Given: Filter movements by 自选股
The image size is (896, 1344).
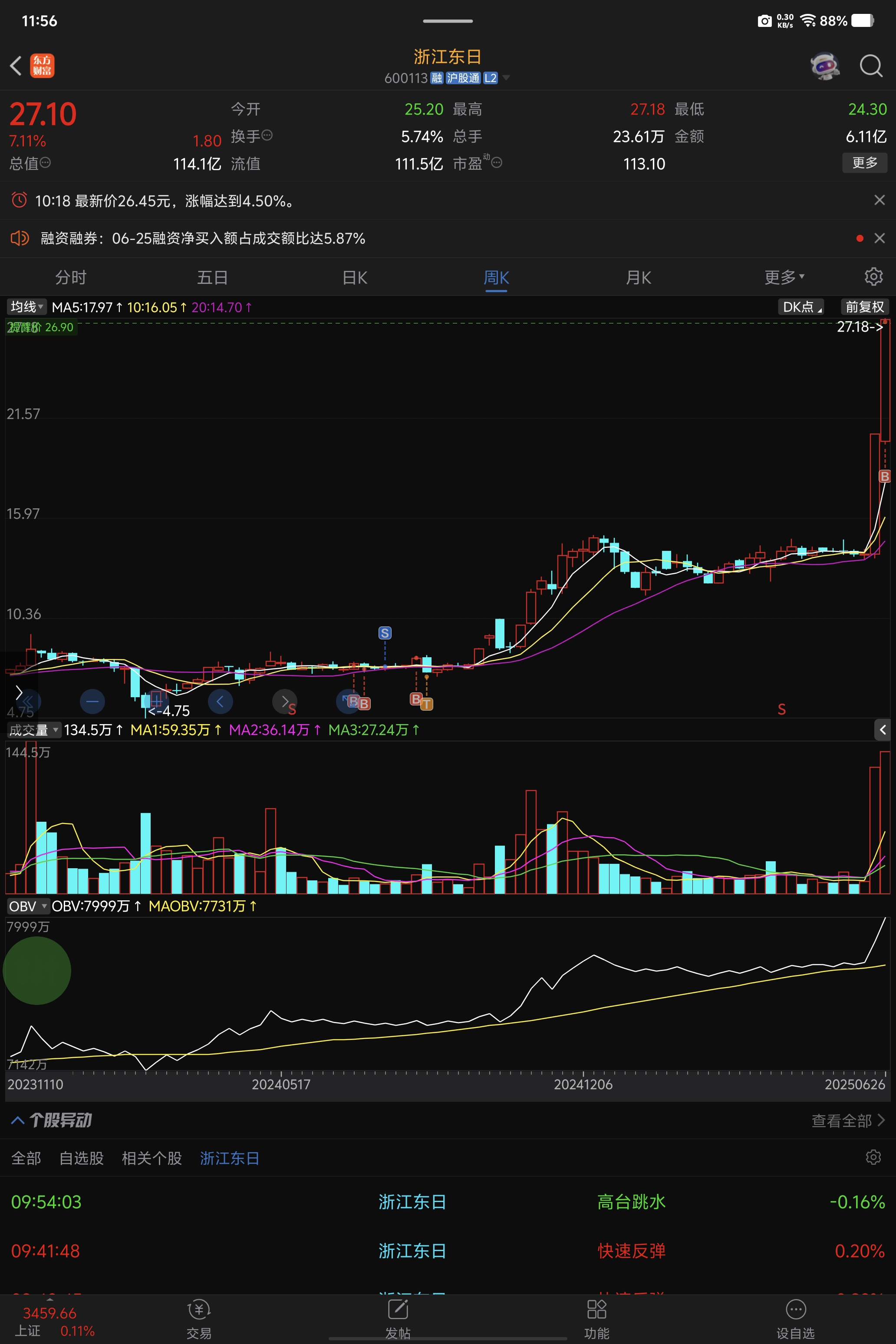Looking at the screenshot, I should coord(82,1158).
